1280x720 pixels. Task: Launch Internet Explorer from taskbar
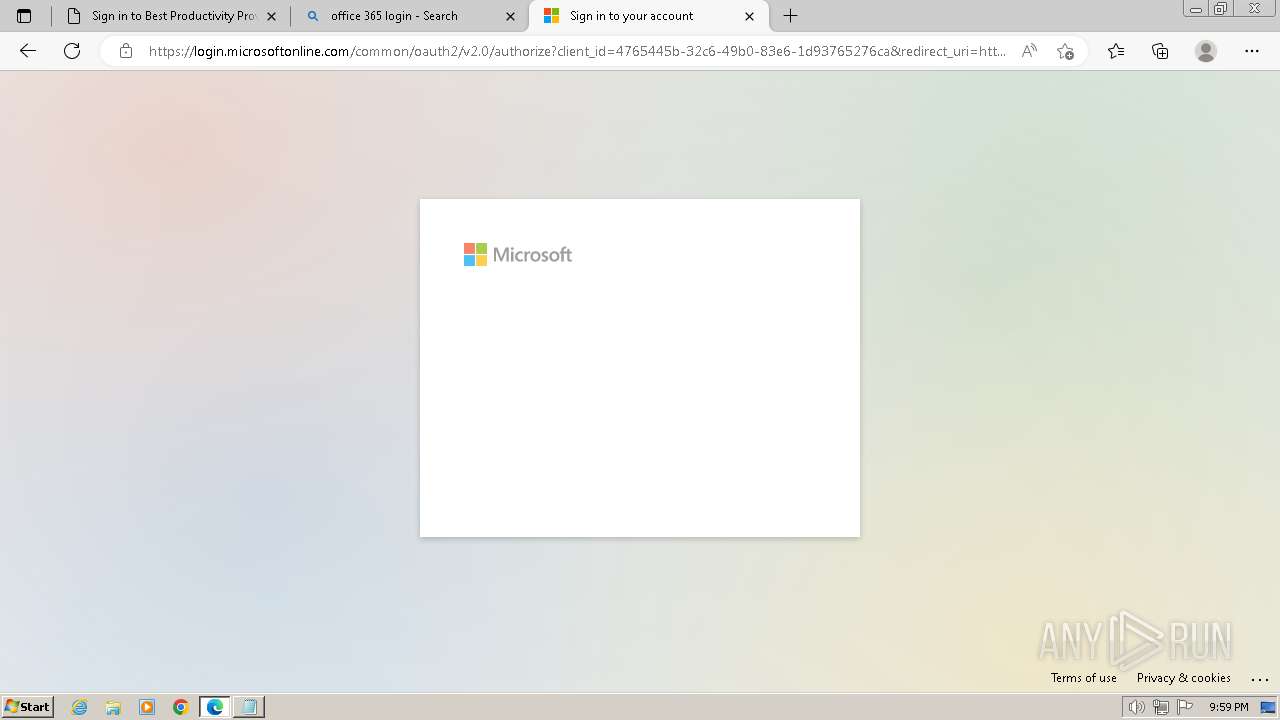[80, 707]
